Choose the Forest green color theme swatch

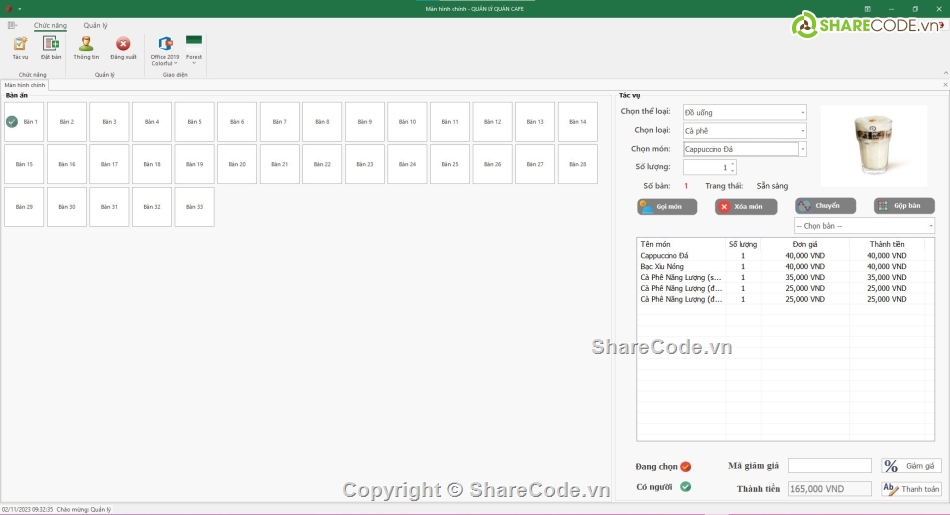tap(194, 42)
